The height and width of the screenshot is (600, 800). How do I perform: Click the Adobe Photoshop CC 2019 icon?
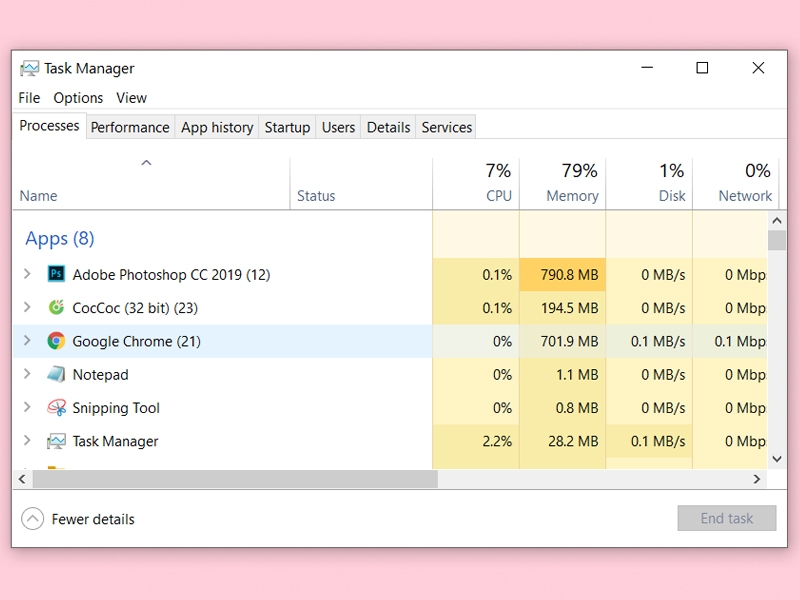coord(58,274)
